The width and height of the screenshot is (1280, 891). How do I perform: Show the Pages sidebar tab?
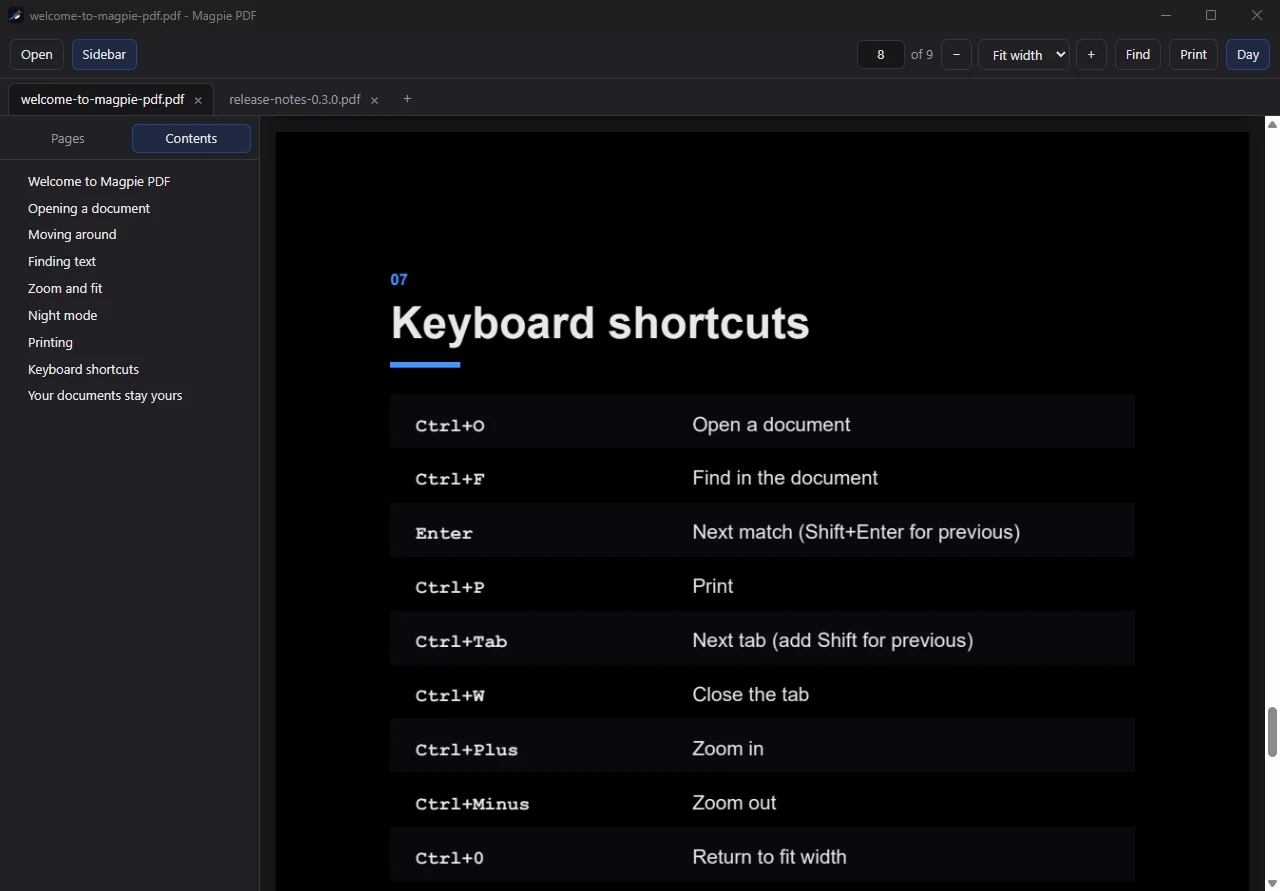(x=68, y=139)
